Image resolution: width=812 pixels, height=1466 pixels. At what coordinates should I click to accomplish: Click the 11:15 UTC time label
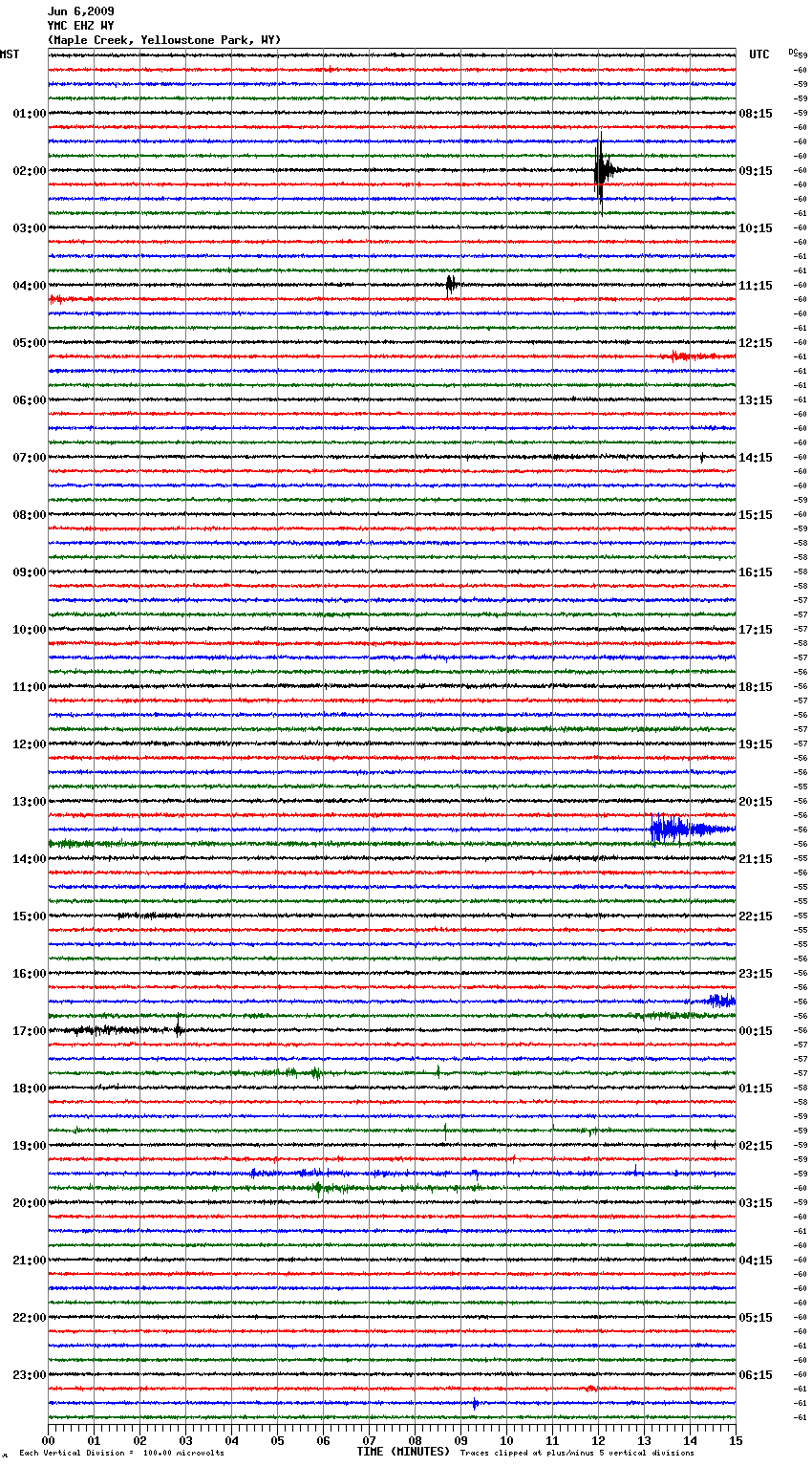(756, 286)
